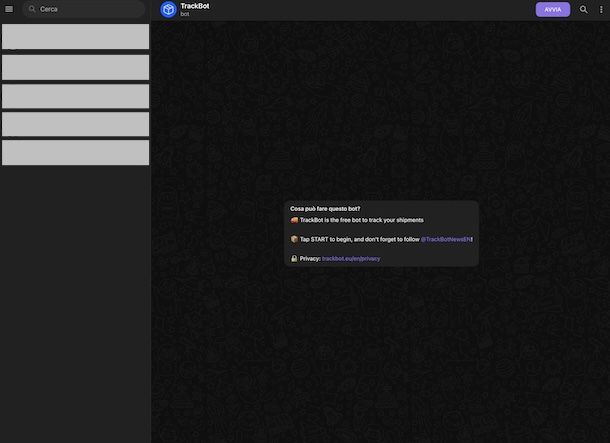Follow the @TrackBotNewsEN mention link
Screen dimensions: 610x443
pos(445,239)
